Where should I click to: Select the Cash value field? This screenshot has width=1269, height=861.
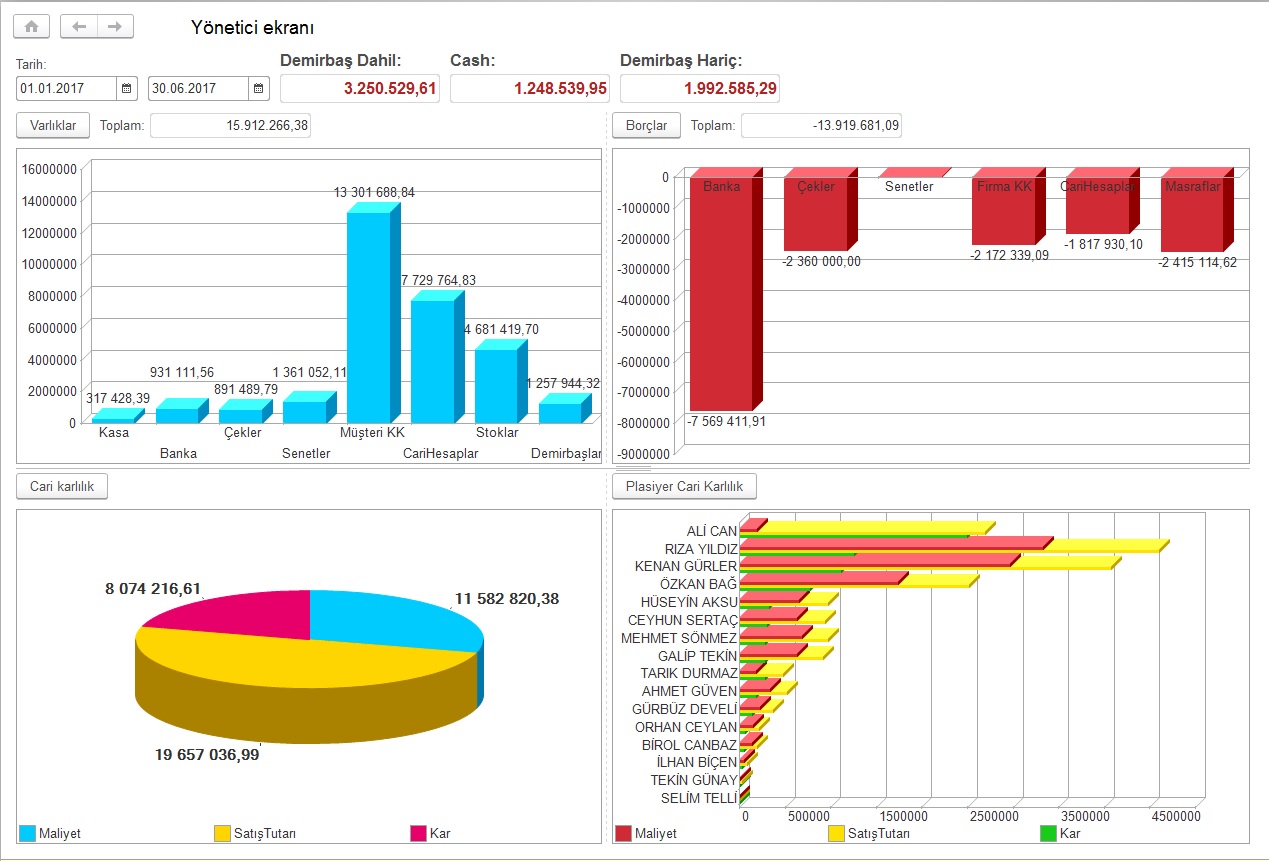pyautogui.click(x=529, y=89)
